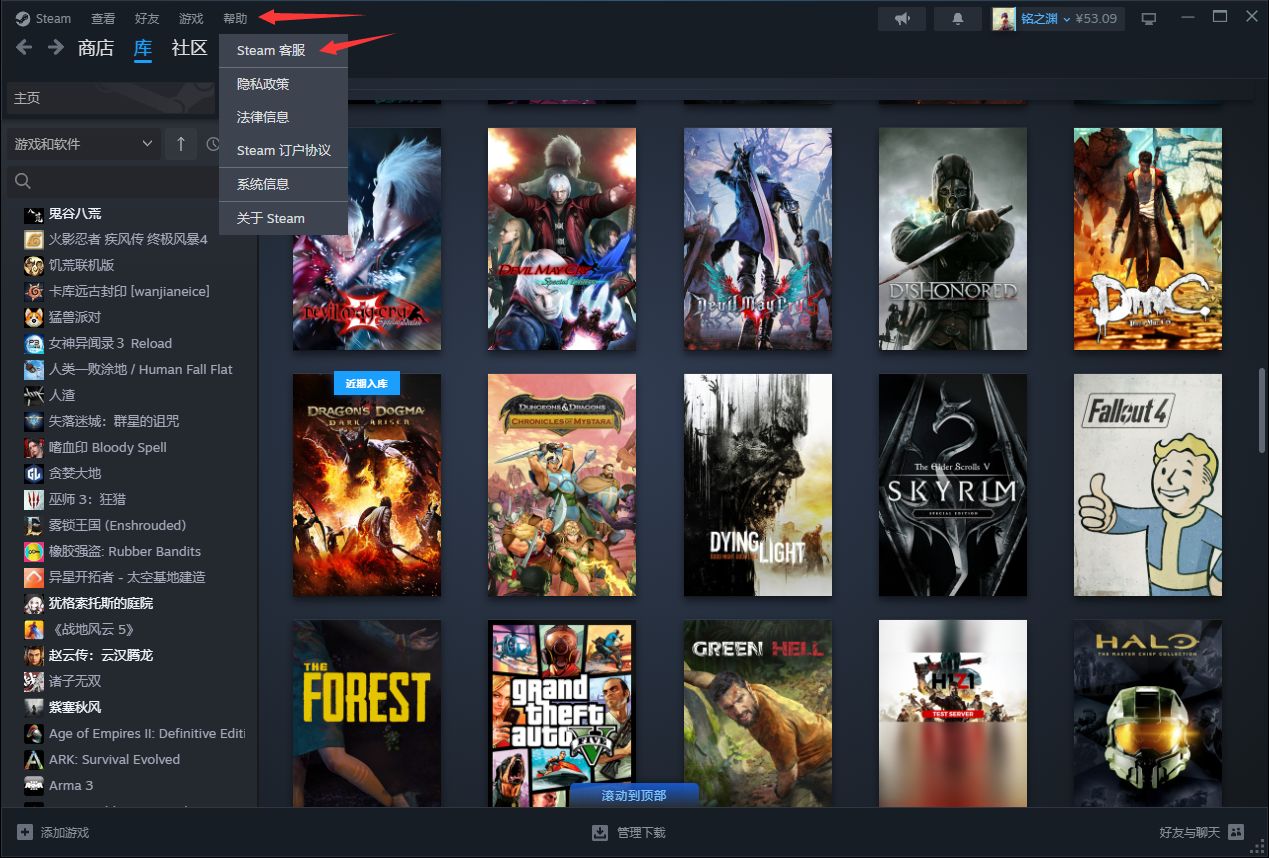Click the search magnifier icon
The width and height of the screenshot is (1269, 858).
click(x=23, y=181)
